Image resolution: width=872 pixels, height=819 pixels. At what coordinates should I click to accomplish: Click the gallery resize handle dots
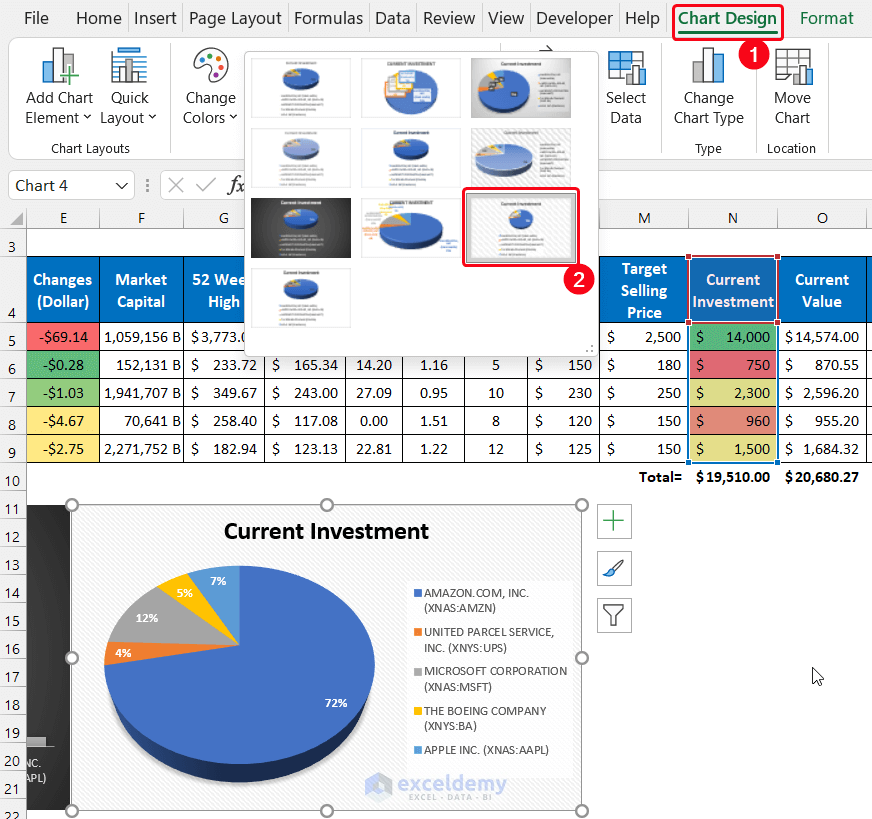click(x=590, y=349)
